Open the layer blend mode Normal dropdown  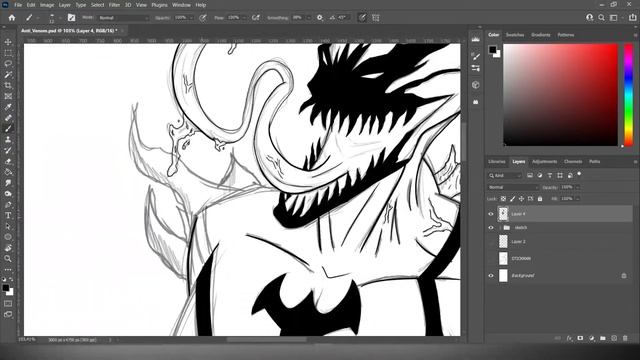513,187
